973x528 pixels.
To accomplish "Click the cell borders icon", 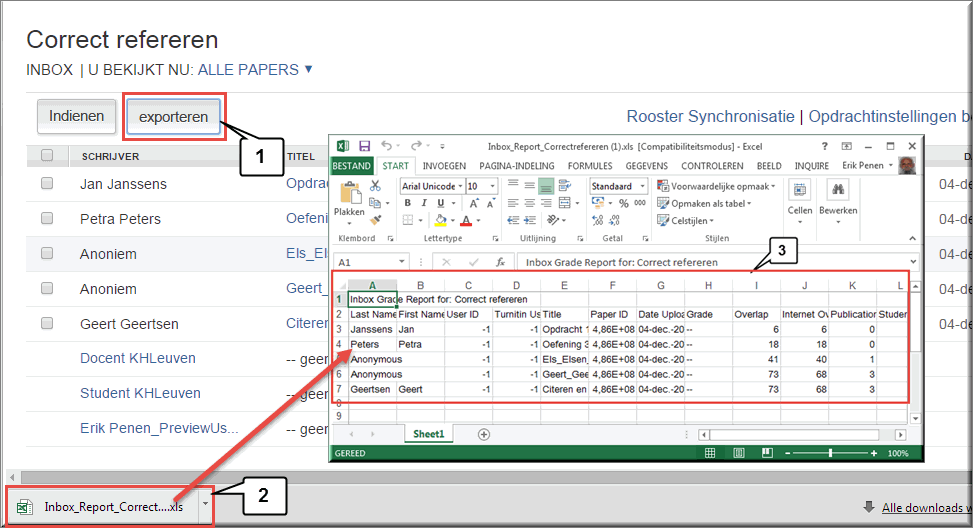I will (x=408, y=220).
